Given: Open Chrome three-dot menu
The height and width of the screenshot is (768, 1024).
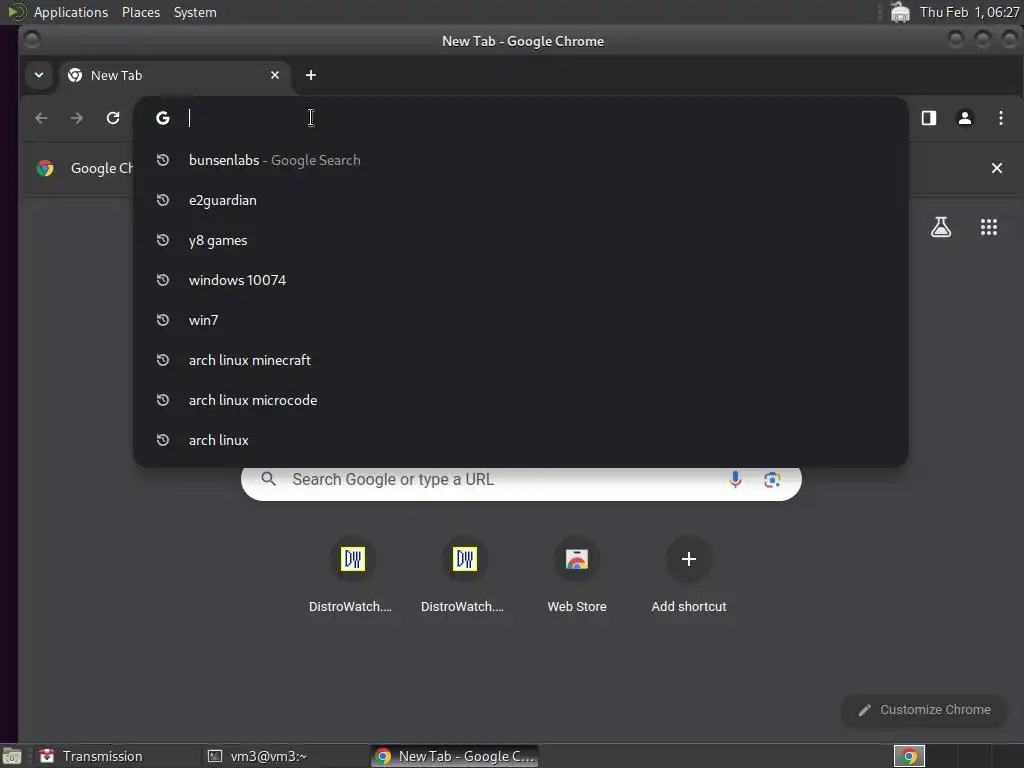Looking at the screenshot, I should tap(1000, 118).
